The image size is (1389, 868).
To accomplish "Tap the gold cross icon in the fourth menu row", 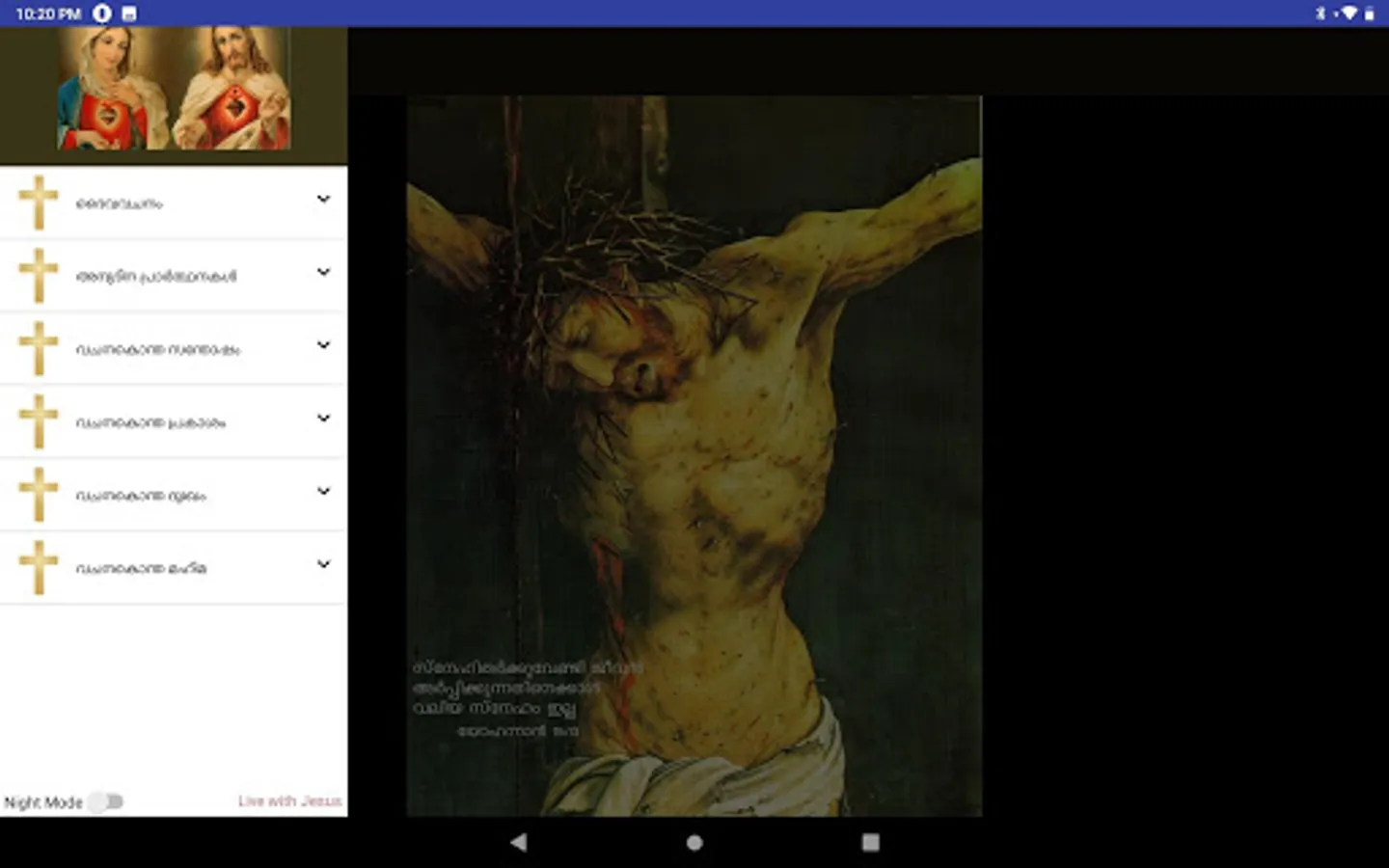I will tap(39, 421).
